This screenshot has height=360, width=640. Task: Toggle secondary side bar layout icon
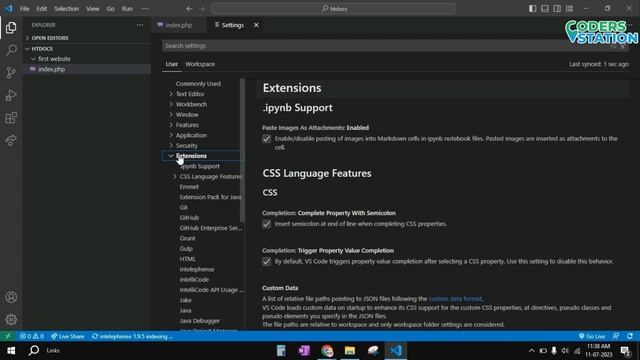tap(557, 9)
